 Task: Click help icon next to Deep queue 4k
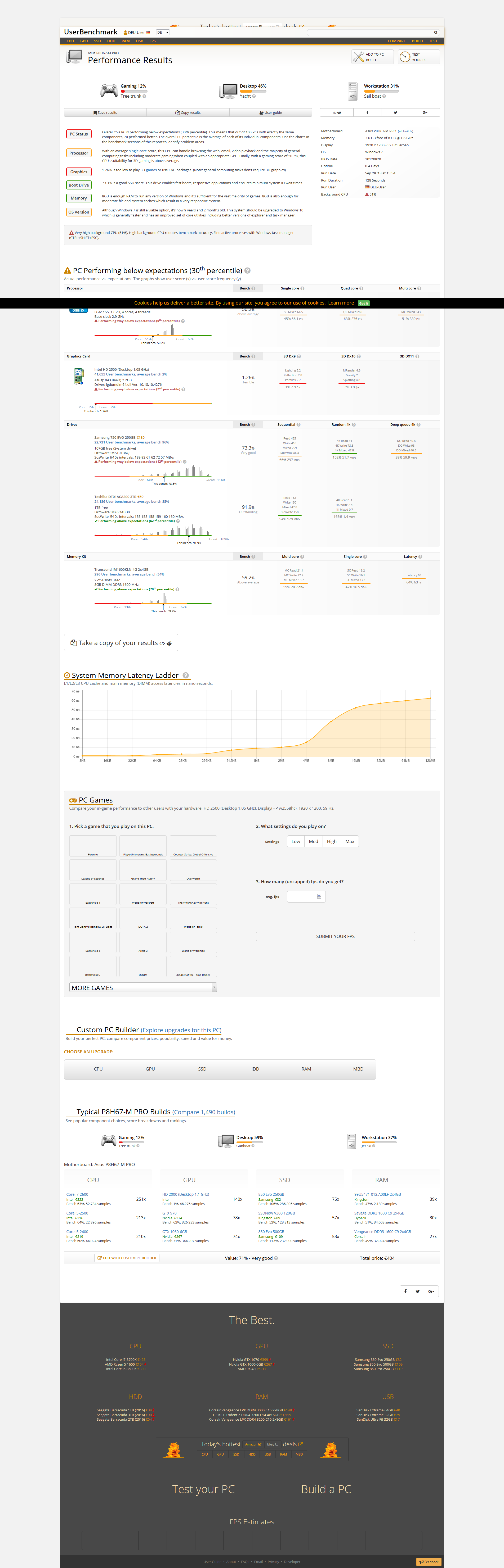click(x=419, y=425)
